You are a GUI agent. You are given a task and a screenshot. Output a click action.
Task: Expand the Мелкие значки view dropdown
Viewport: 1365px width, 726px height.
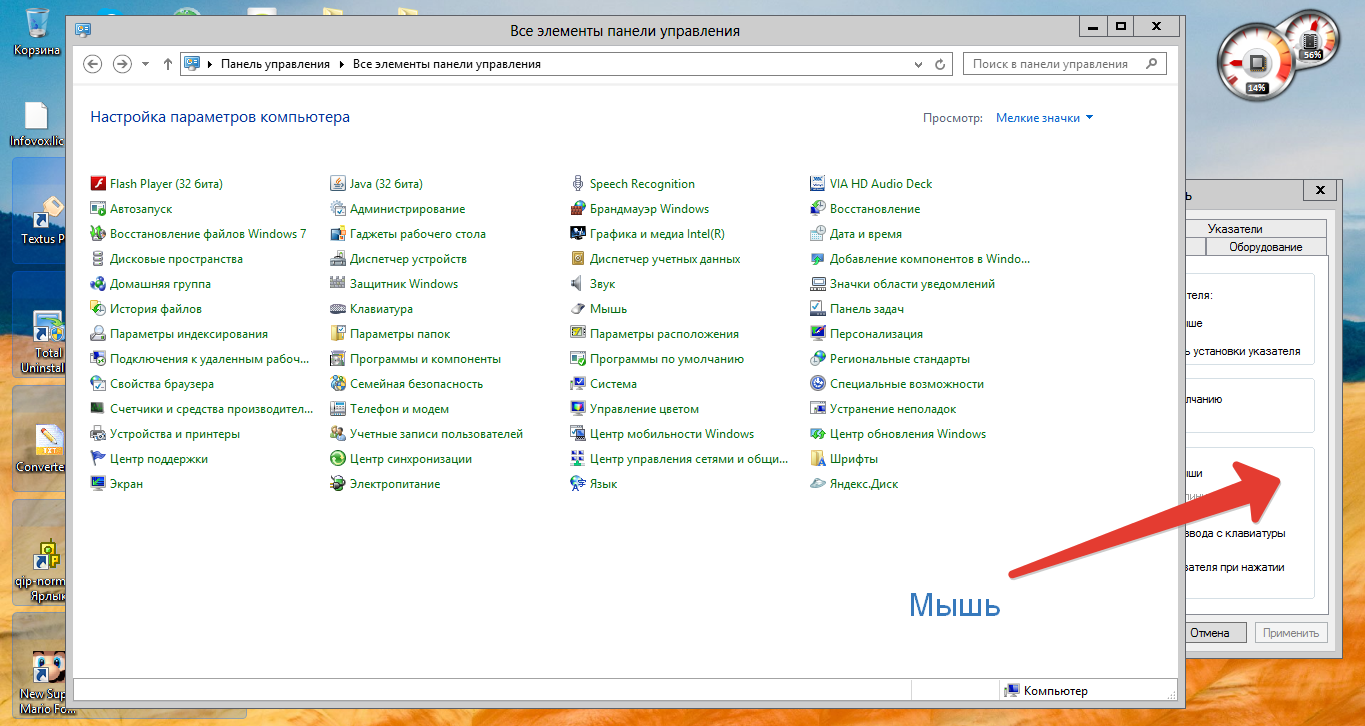click(1044, 118)
